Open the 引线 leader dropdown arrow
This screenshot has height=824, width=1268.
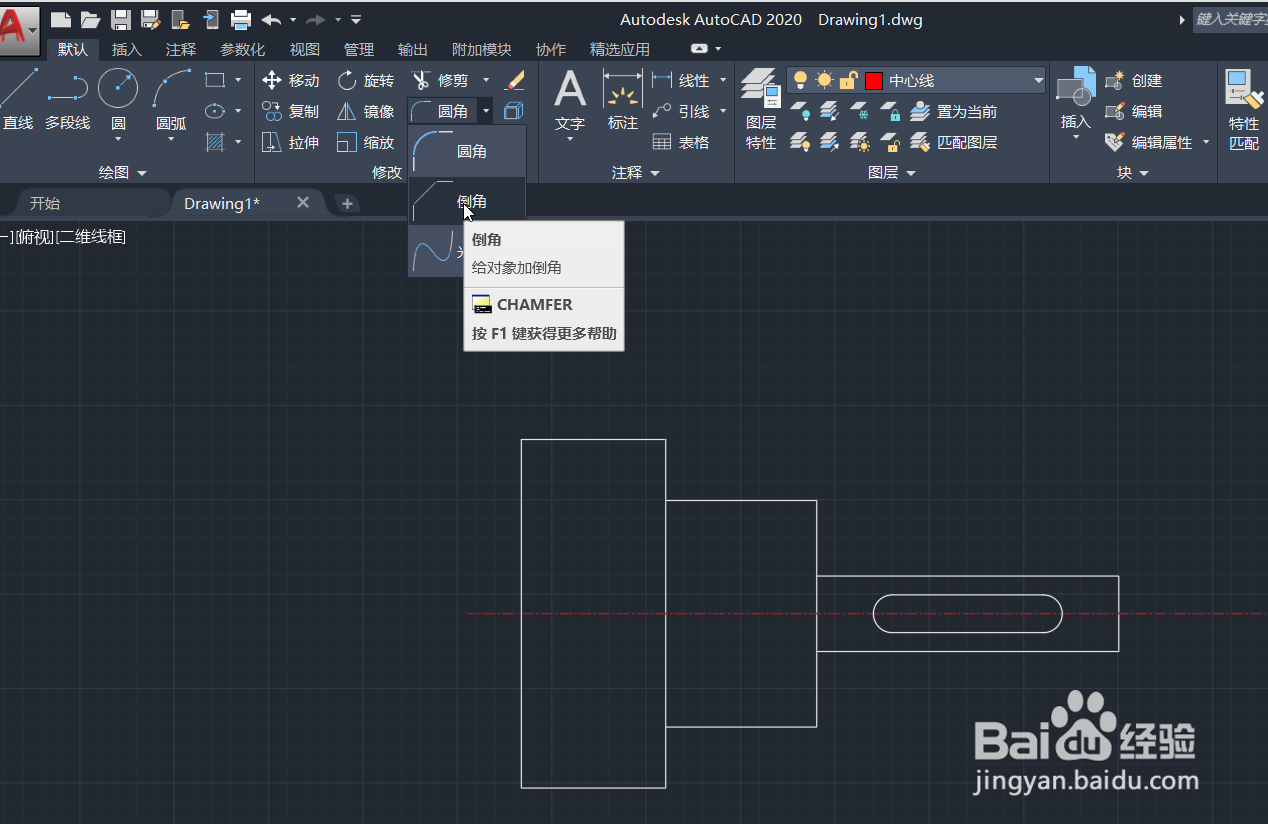(723, 111)
